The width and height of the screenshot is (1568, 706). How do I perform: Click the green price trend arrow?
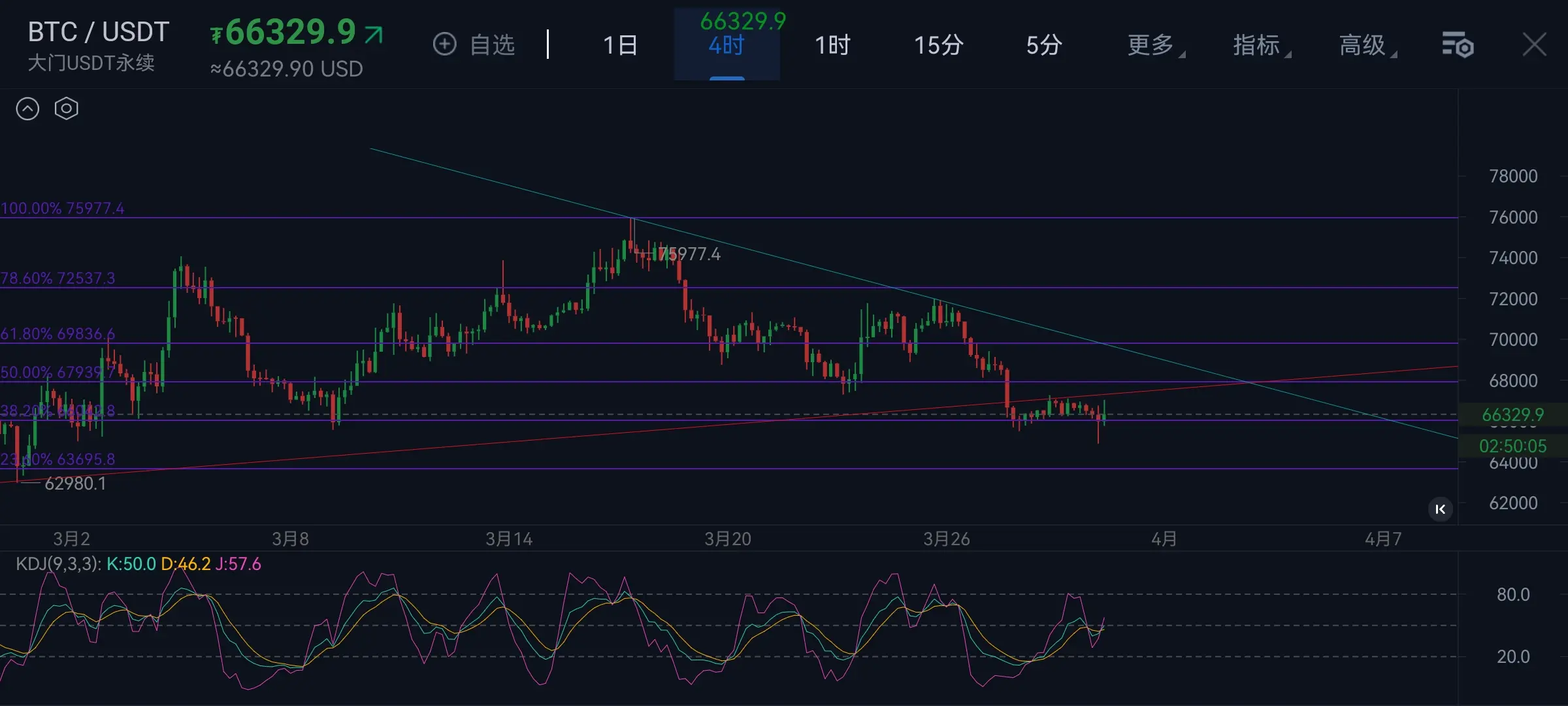point(374,34)
